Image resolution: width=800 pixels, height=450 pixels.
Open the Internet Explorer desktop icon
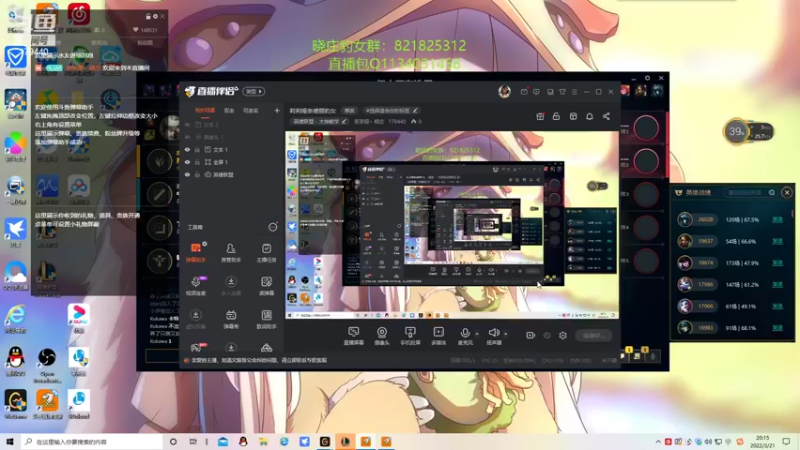coord(15,319)
